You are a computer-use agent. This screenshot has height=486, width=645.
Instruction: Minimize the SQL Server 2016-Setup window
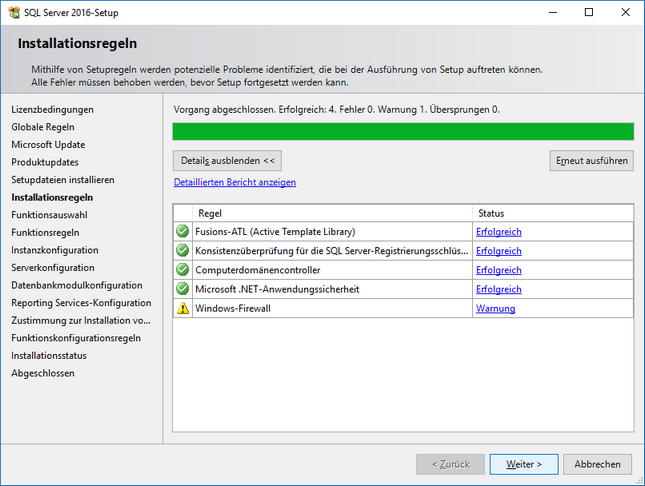coord(553,12)
